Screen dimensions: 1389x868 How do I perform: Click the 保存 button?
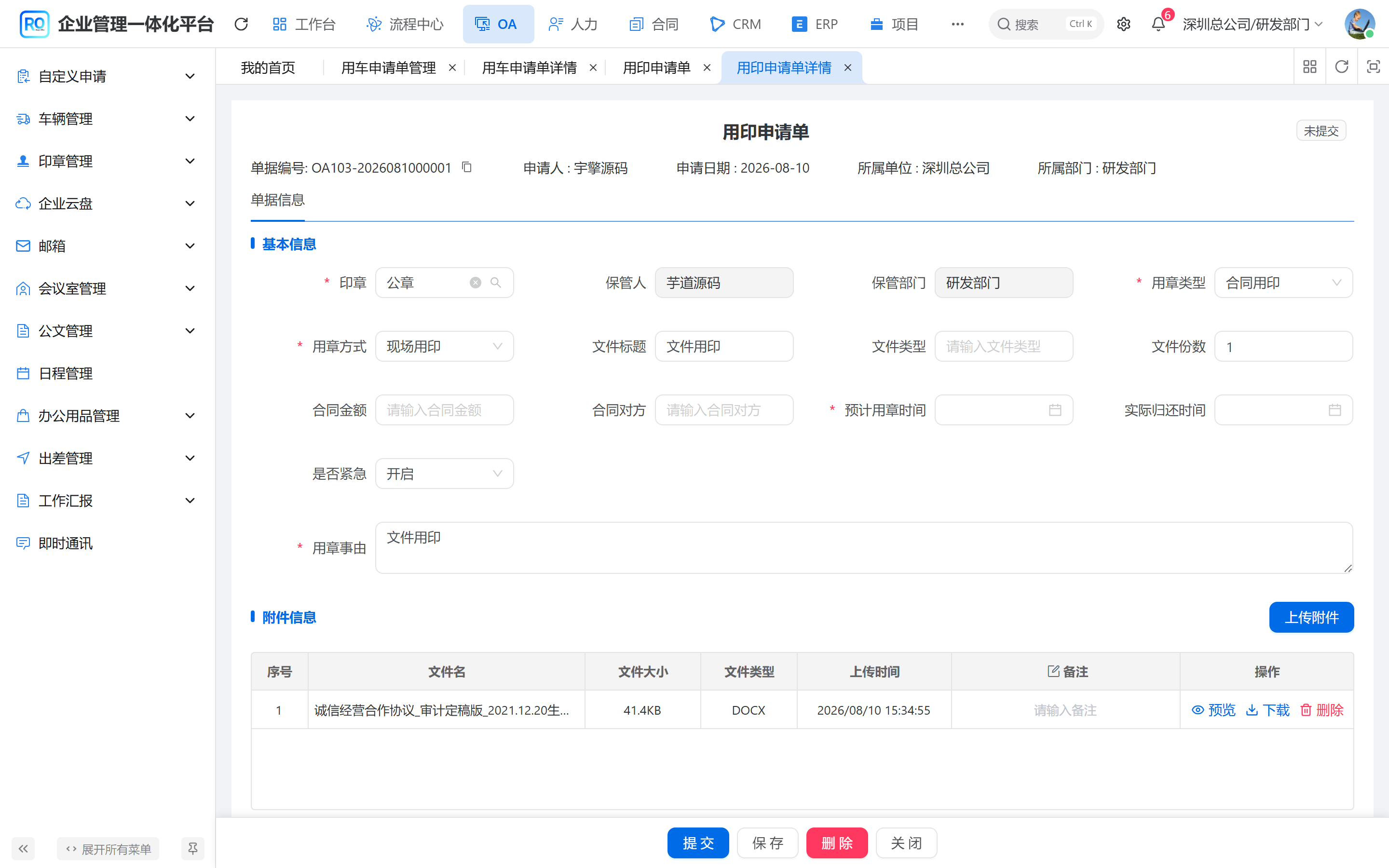click(x=767, y=843)
